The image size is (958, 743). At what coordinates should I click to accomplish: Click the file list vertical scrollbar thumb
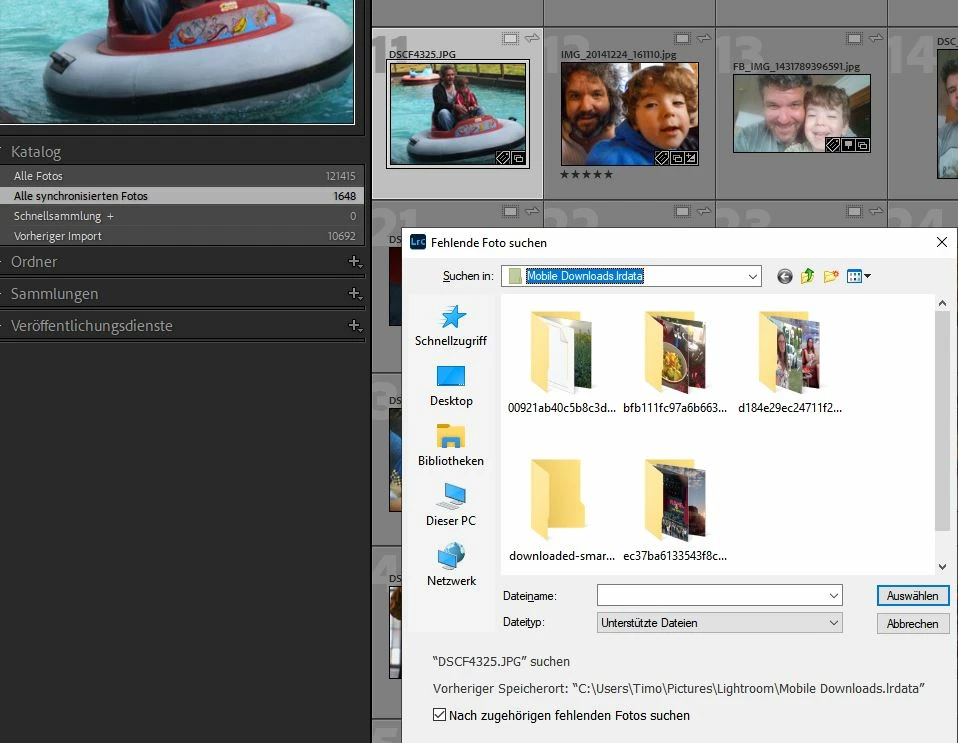click(x=942, y=420)
